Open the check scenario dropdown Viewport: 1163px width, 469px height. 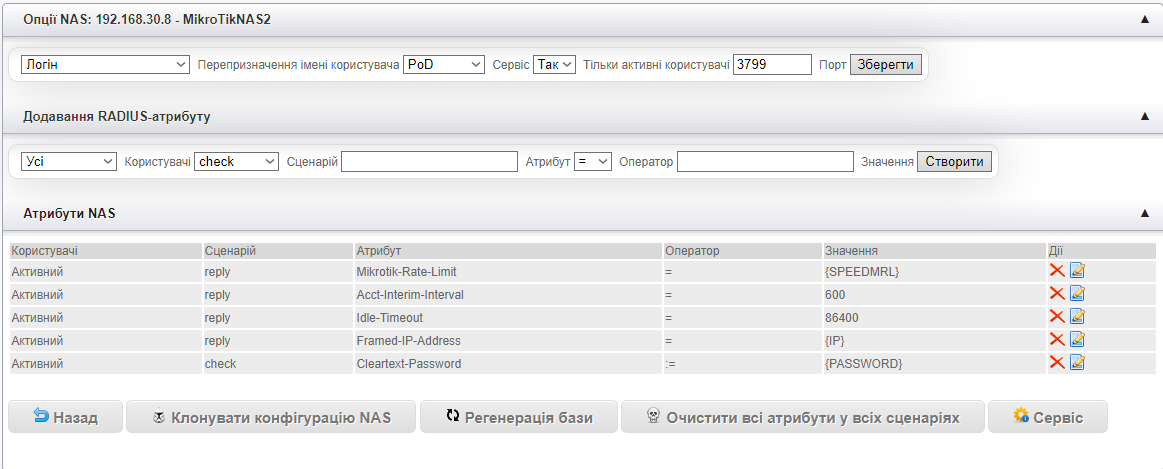(236, 161)
